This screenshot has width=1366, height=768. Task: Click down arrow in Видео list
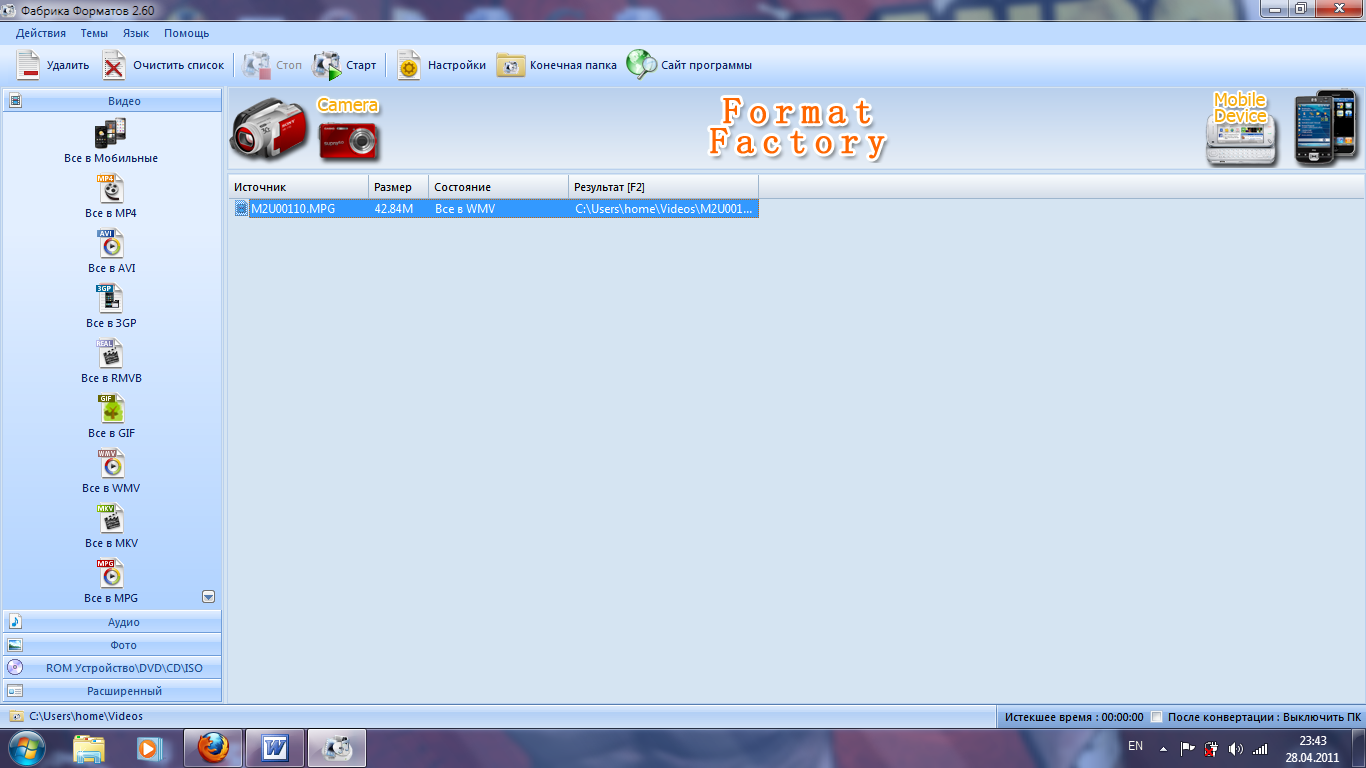tap(209, 597)
